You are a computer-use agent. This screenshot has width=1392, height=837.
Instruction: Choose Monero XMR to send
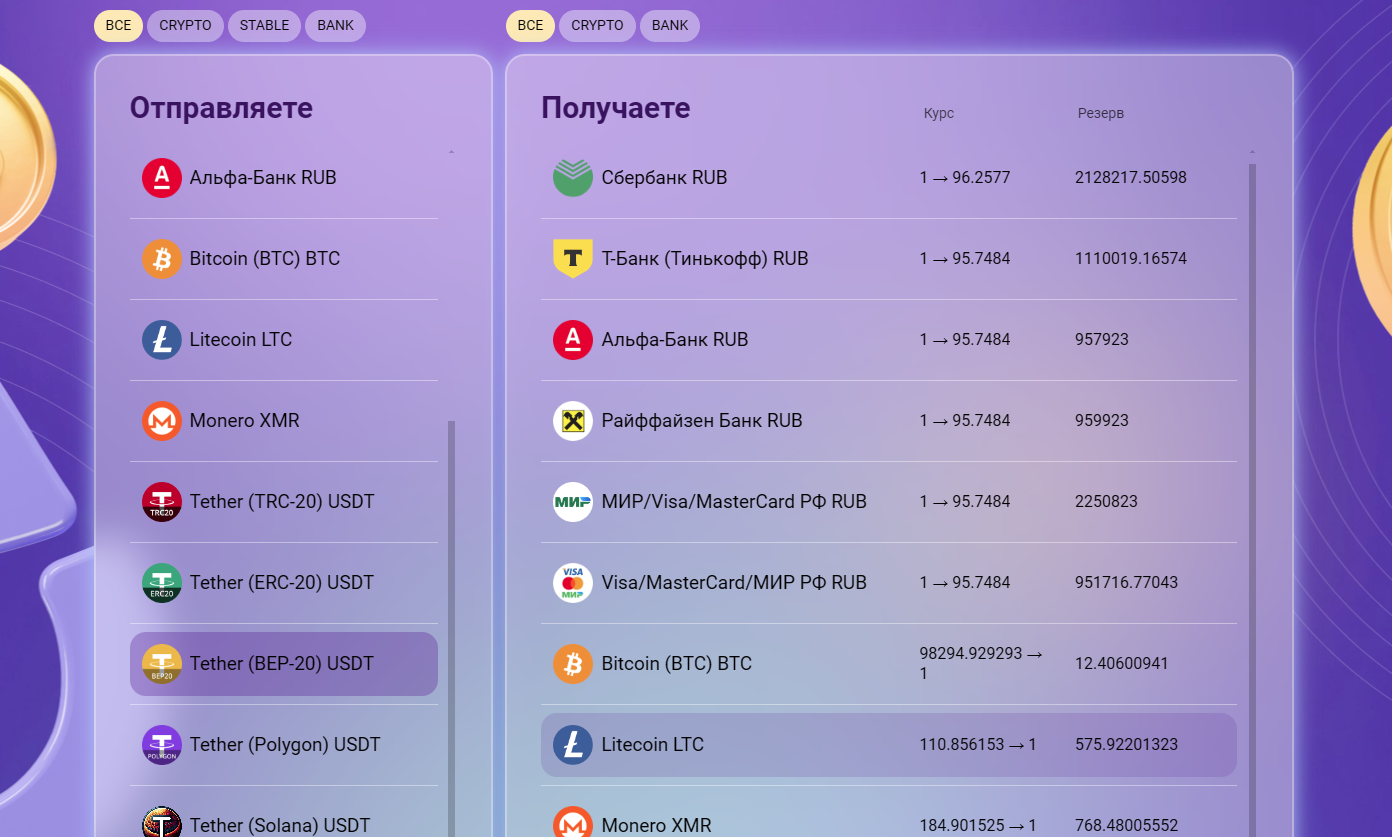[284, 421]
